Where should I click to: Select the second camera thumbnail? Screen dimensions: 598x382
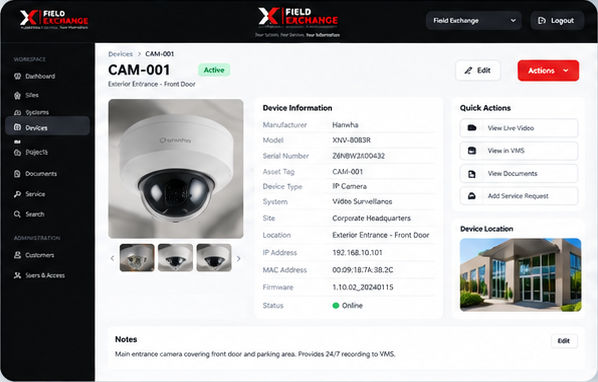[175, 258]
